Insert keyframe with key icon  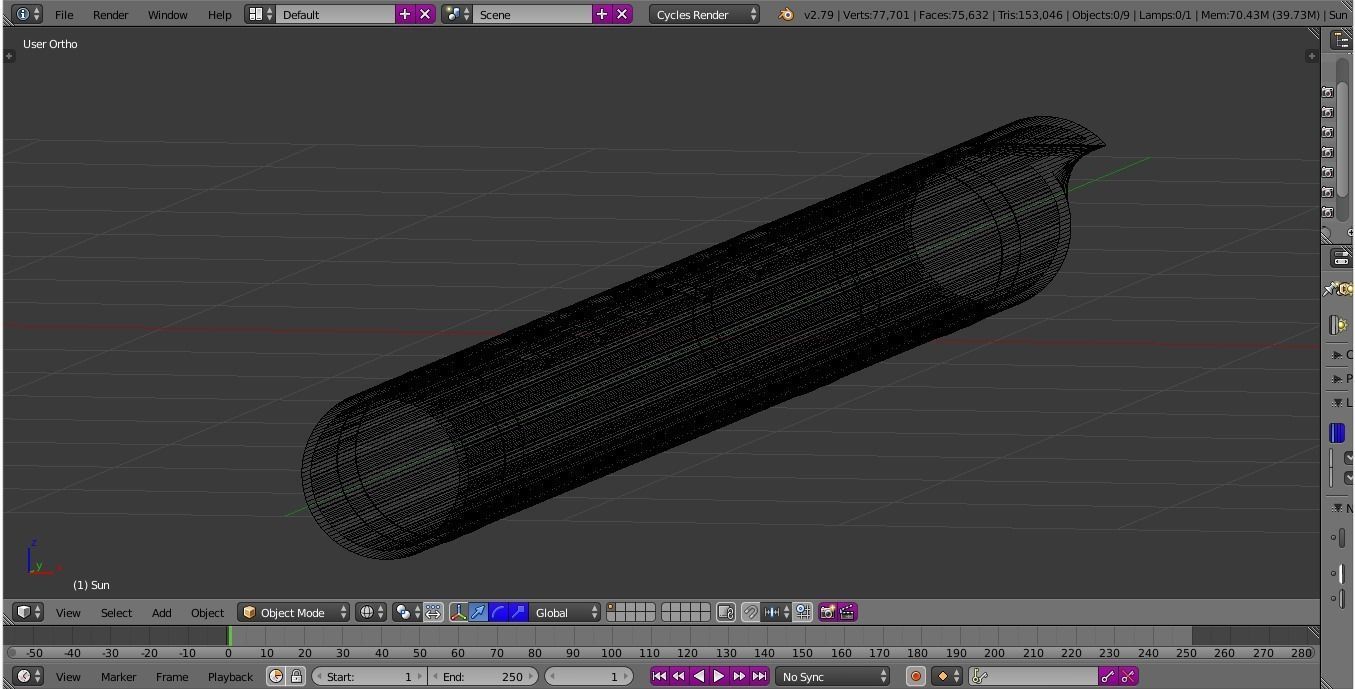1108,676
